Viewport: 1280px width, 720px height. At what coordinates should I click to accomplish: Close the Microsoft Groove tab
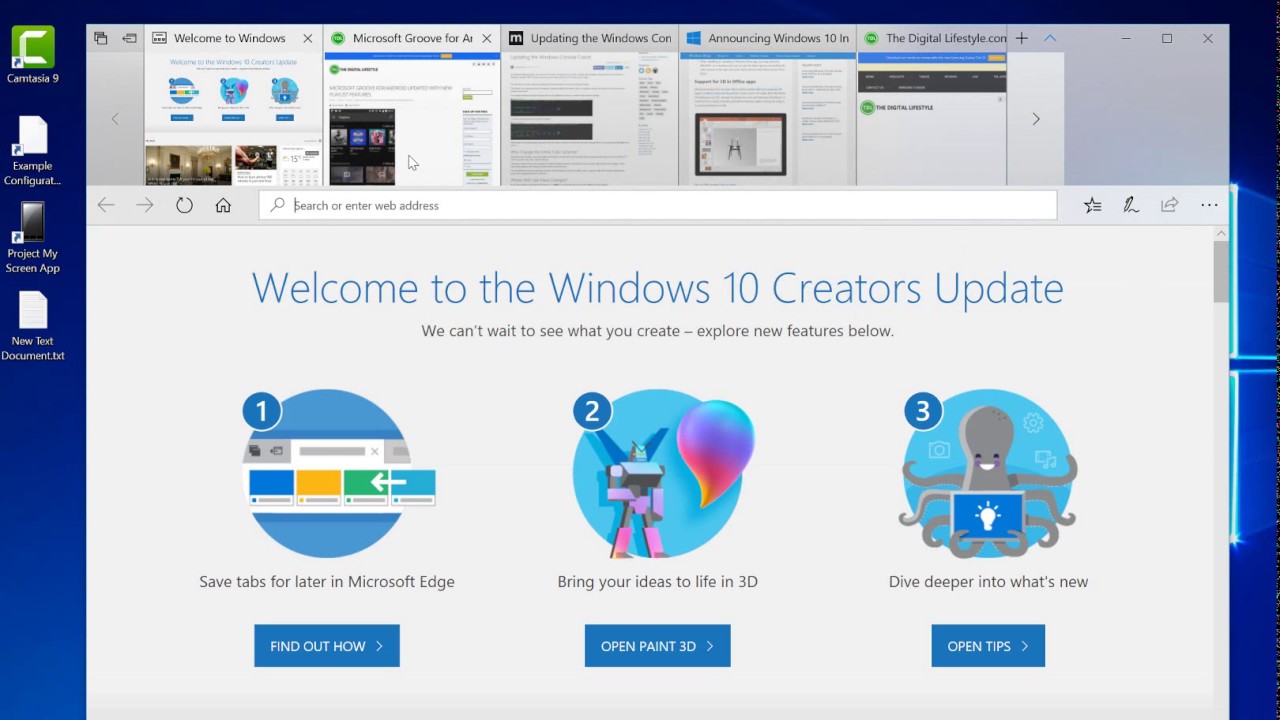click(x=487, y=38)
